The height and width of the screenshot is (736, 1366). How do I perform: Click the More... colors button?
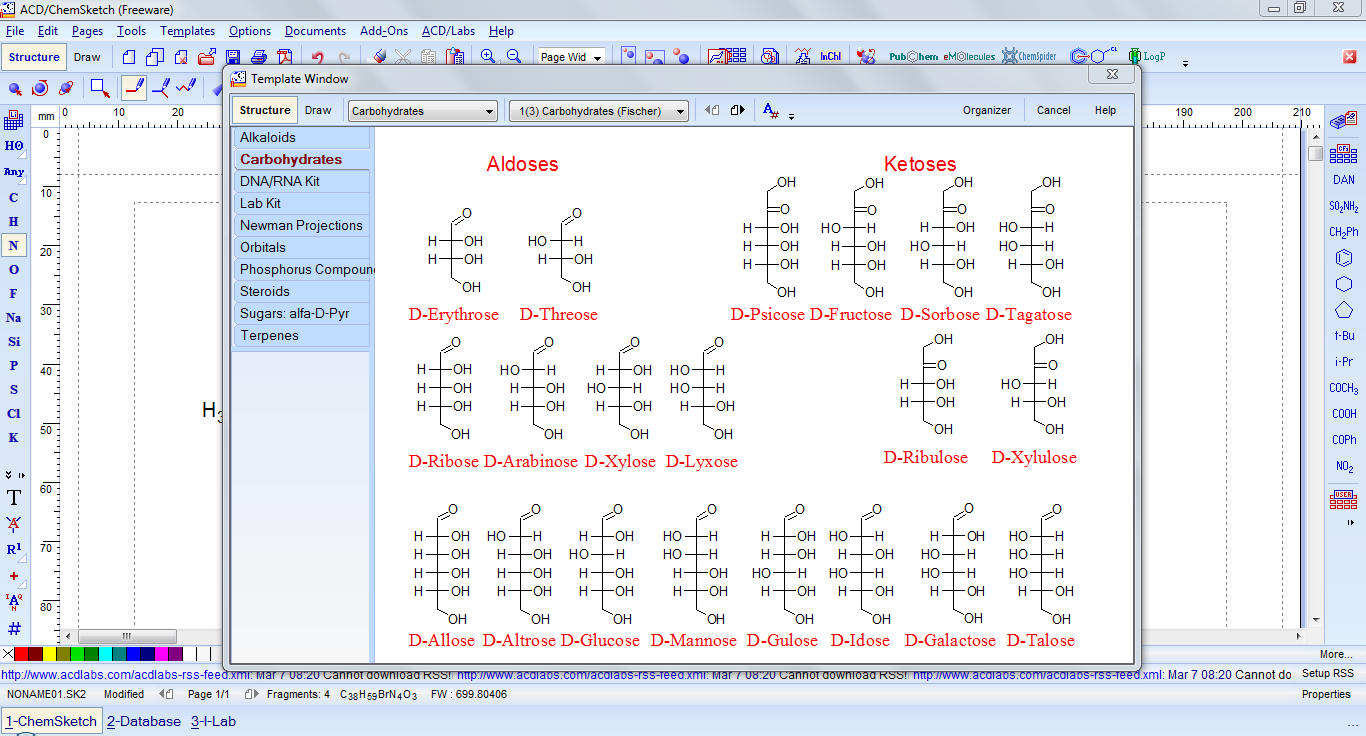click(x=1336, y=654)
